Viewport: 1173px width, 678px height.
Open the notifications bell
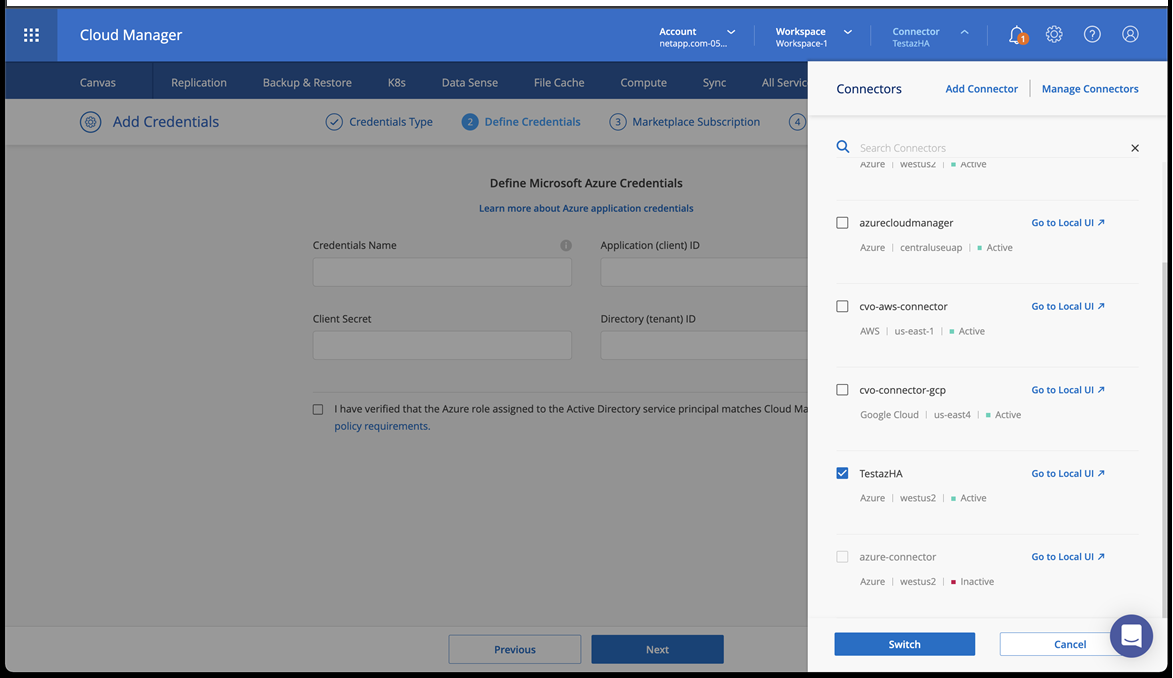coord(1017,35)
